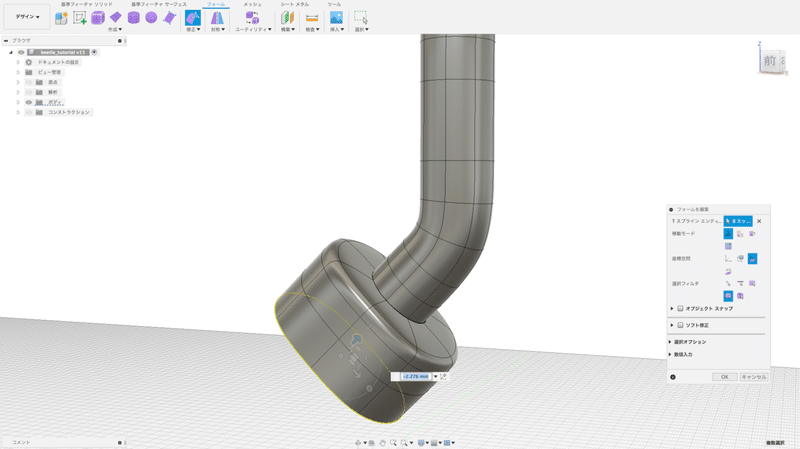This screenshot has height=449, width=800.
Task: Select the form Cylinder primitive tool
Action: [134, 18]
